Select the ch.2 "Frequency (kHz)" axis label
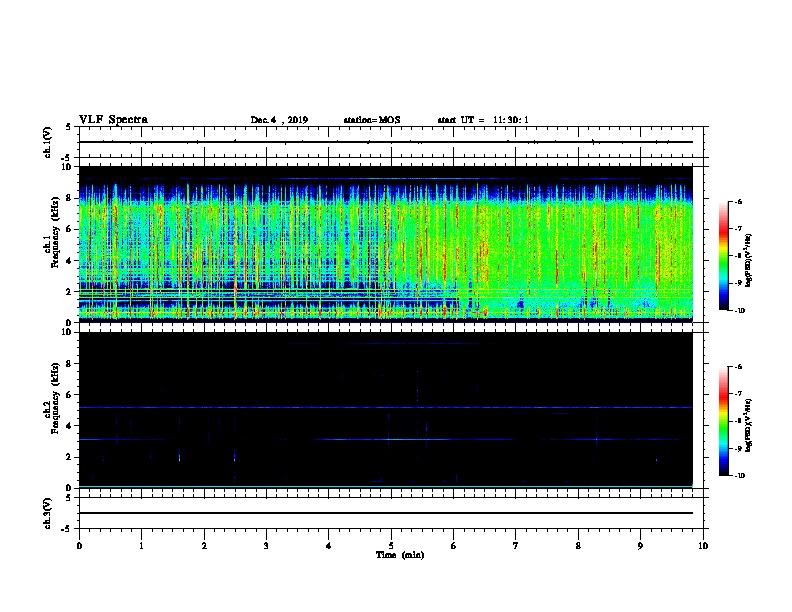This screenshot has height=612, width=792. pos(56,398)
